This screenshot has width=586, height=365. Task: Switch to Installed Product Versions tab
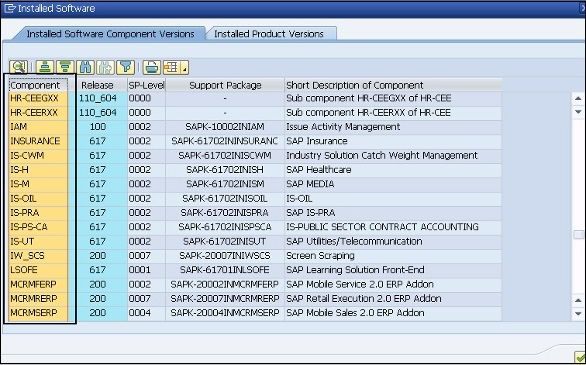tap(269, 34)
